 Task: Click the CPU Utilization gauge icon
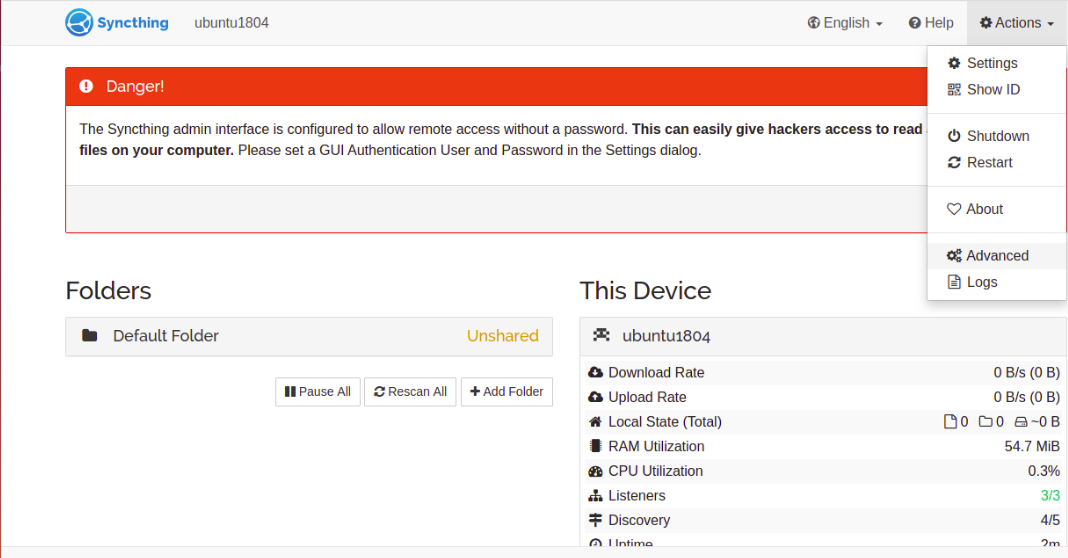point(595,471)
